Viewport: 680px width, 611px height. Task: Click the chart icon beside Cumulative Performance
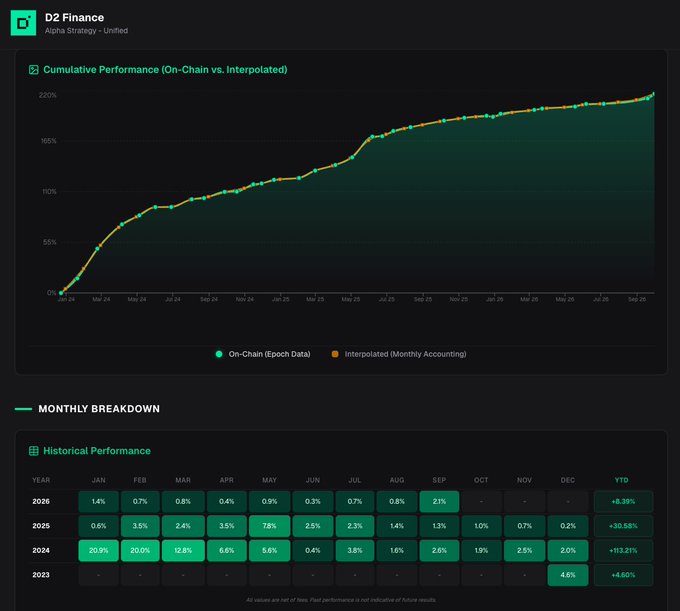point(33,70)
